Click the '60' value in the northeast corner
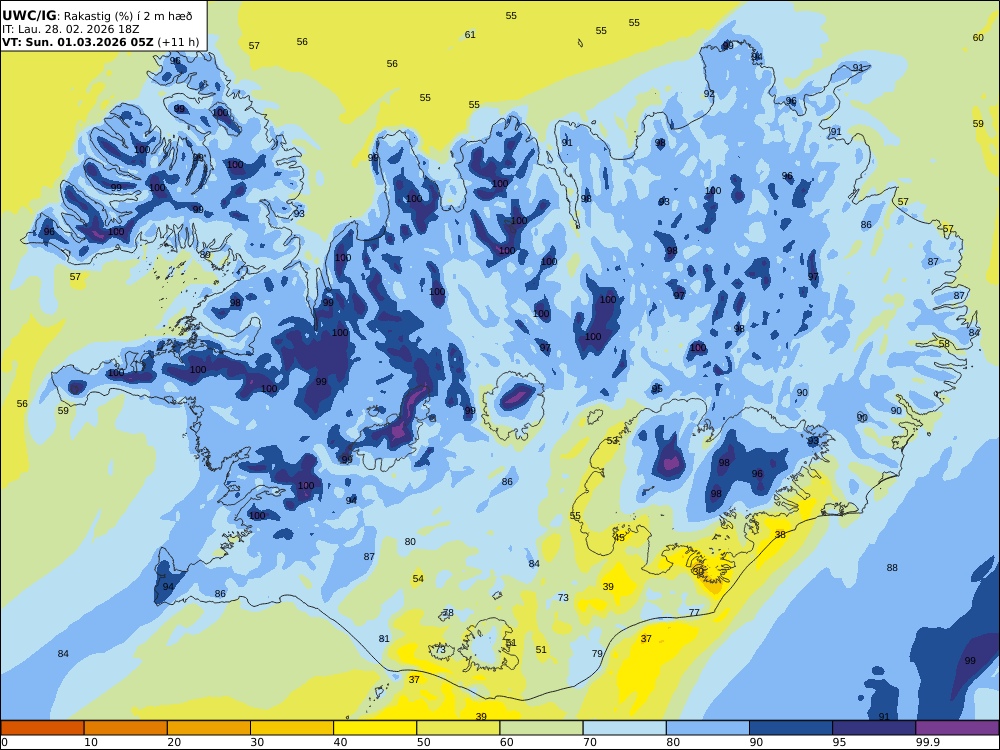1000x750 pixels. pyautogui.click(x=978, y=38)
